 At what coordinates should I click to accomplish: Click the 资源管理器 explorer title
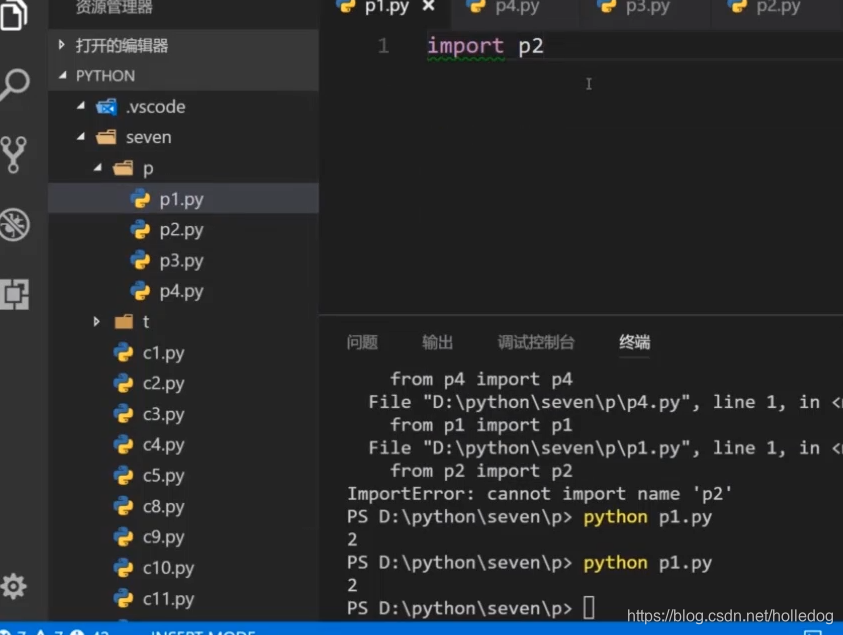(114, 7)
